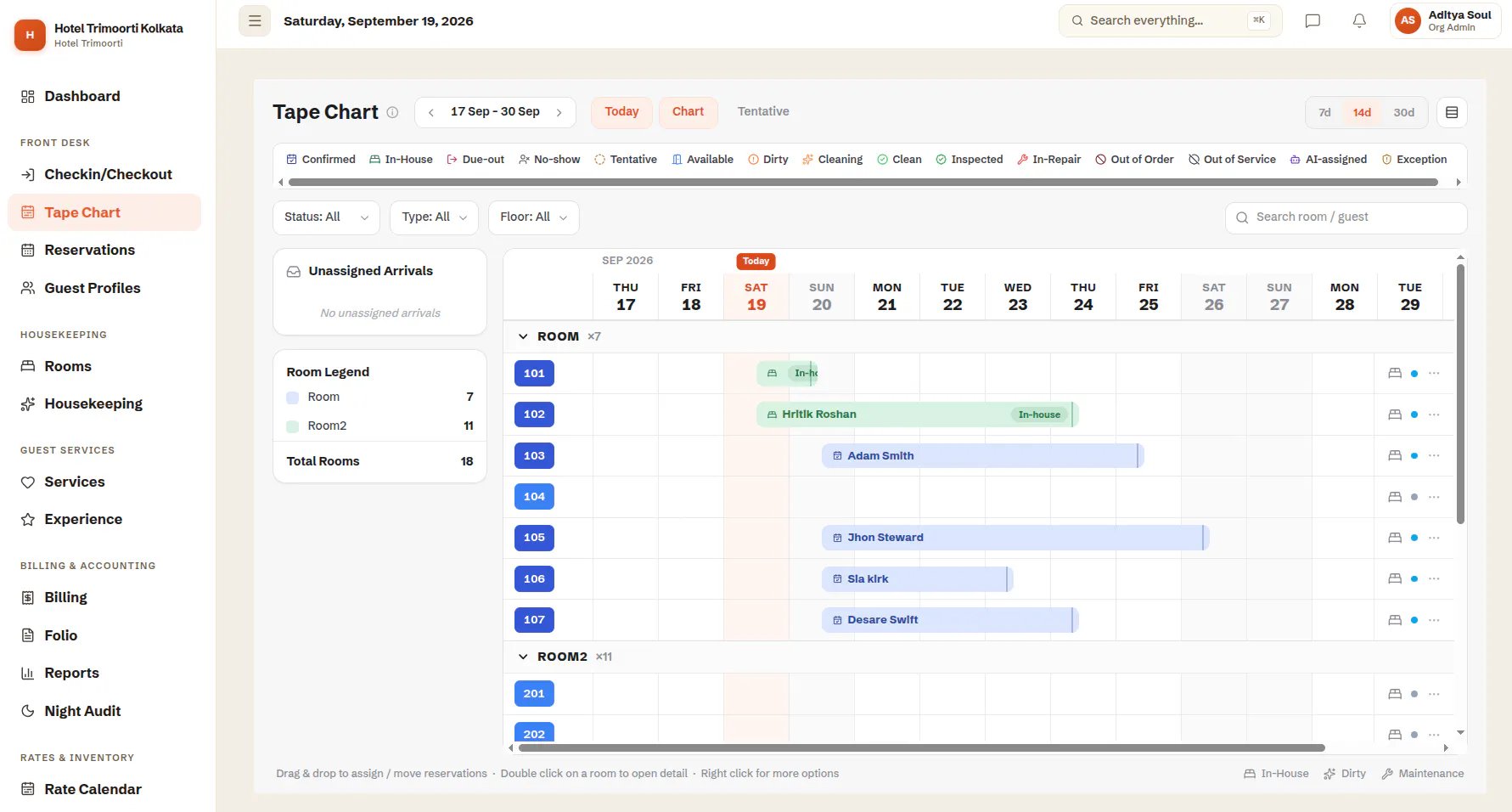Screen dimensions: 1512x812
Task: Open Night Audit in sidebar
Action: tap(104, 711)
